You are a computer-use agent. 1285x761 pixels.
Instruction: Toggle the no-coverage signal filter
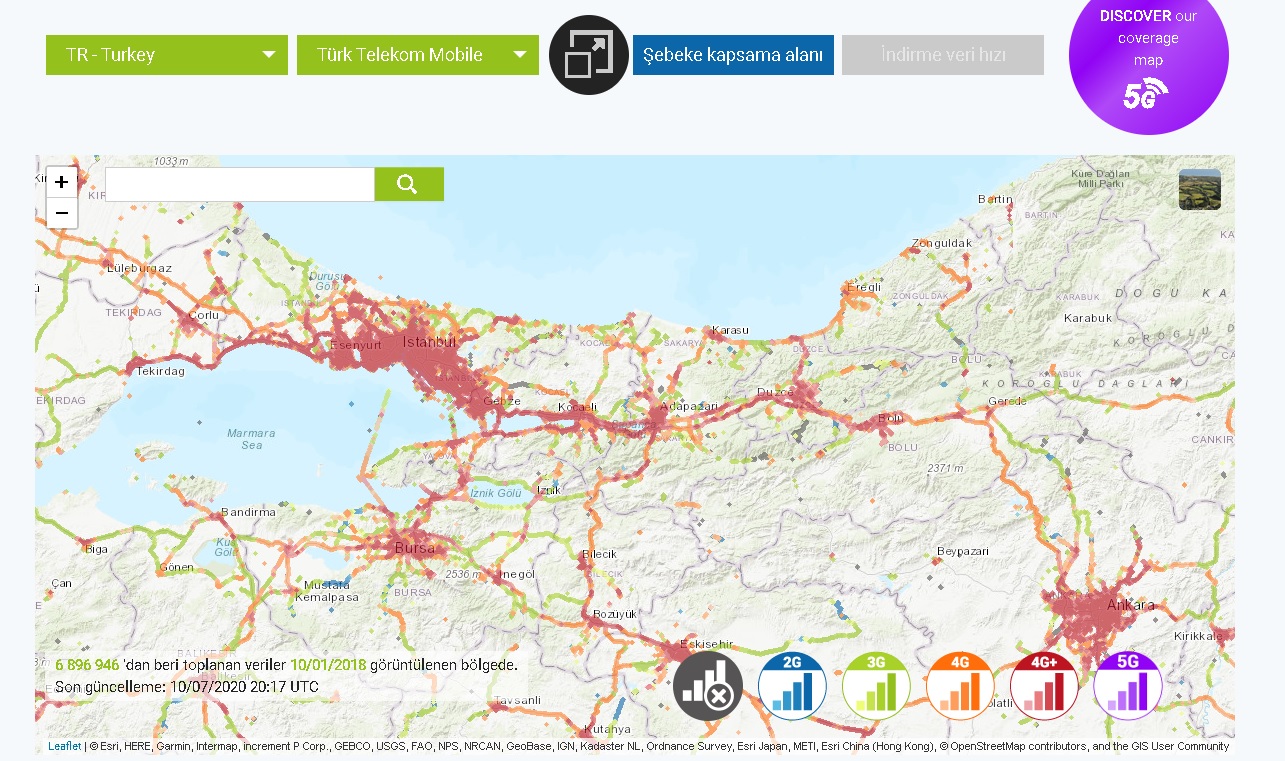708,686
